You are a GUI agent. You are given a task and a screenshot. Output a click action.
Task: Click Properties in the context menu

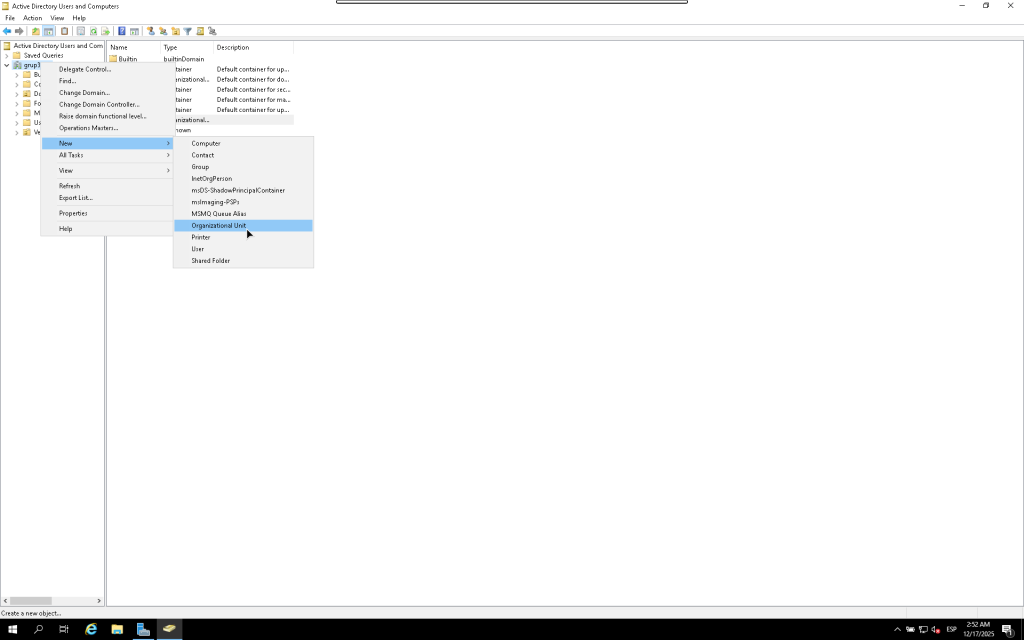(x=73, y=213)
